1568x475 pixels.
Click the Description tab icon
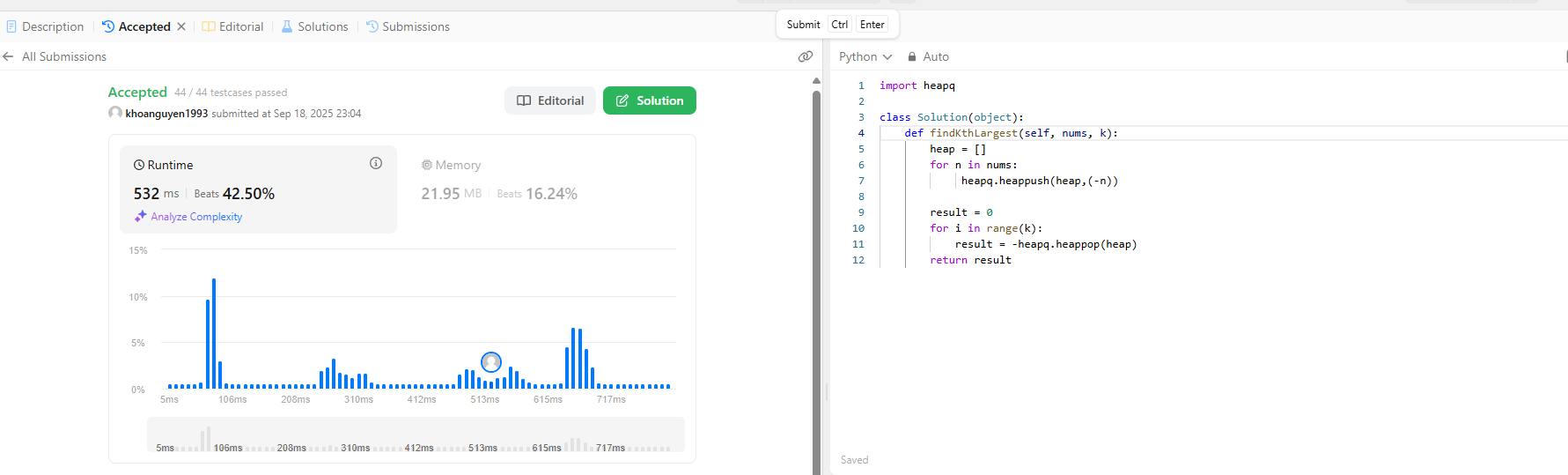(11, 26)
